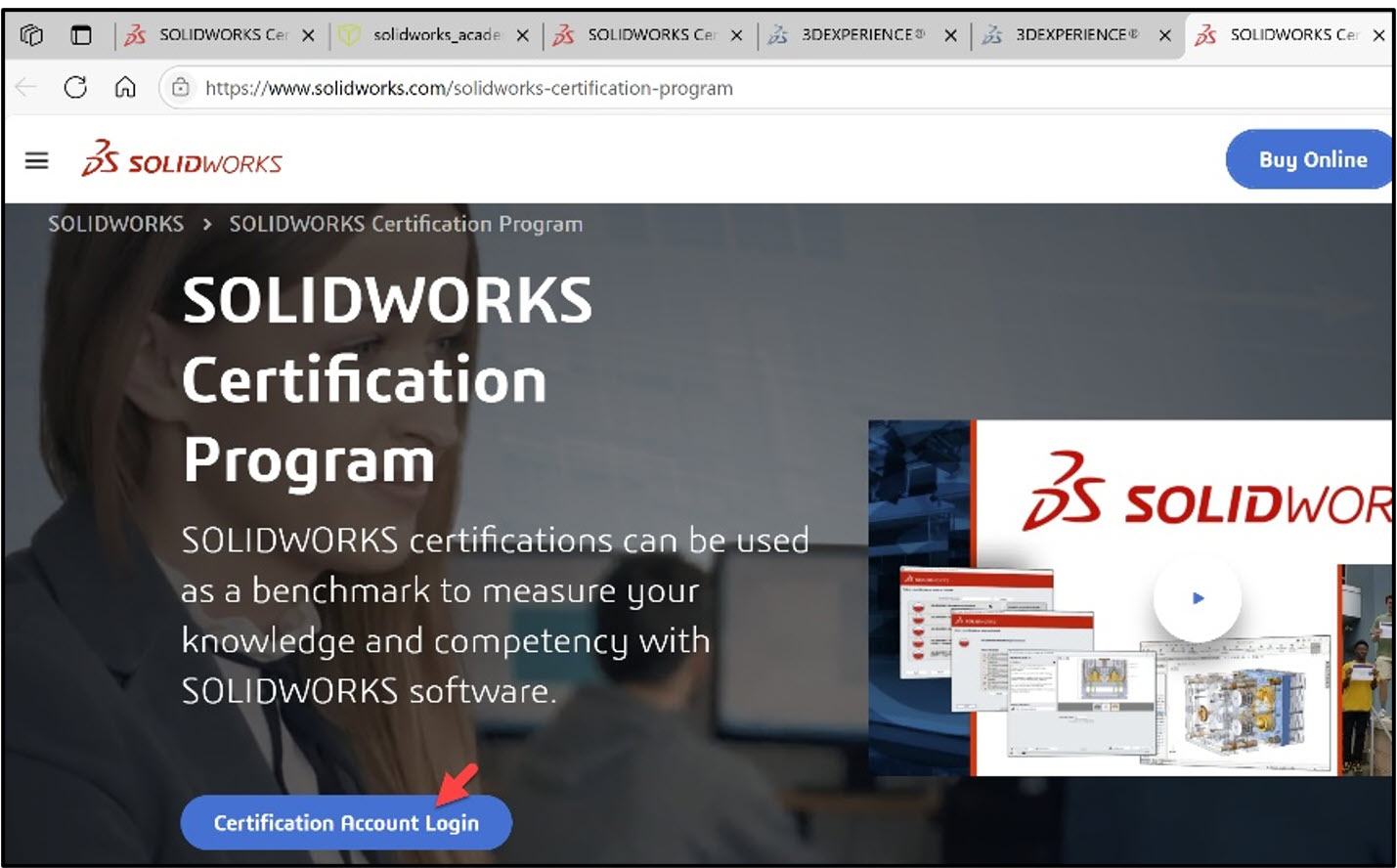This screenshot has width=1397, height=868.
Task: Reload the page with the refresh icon
Action: click(x=75, y=88)
